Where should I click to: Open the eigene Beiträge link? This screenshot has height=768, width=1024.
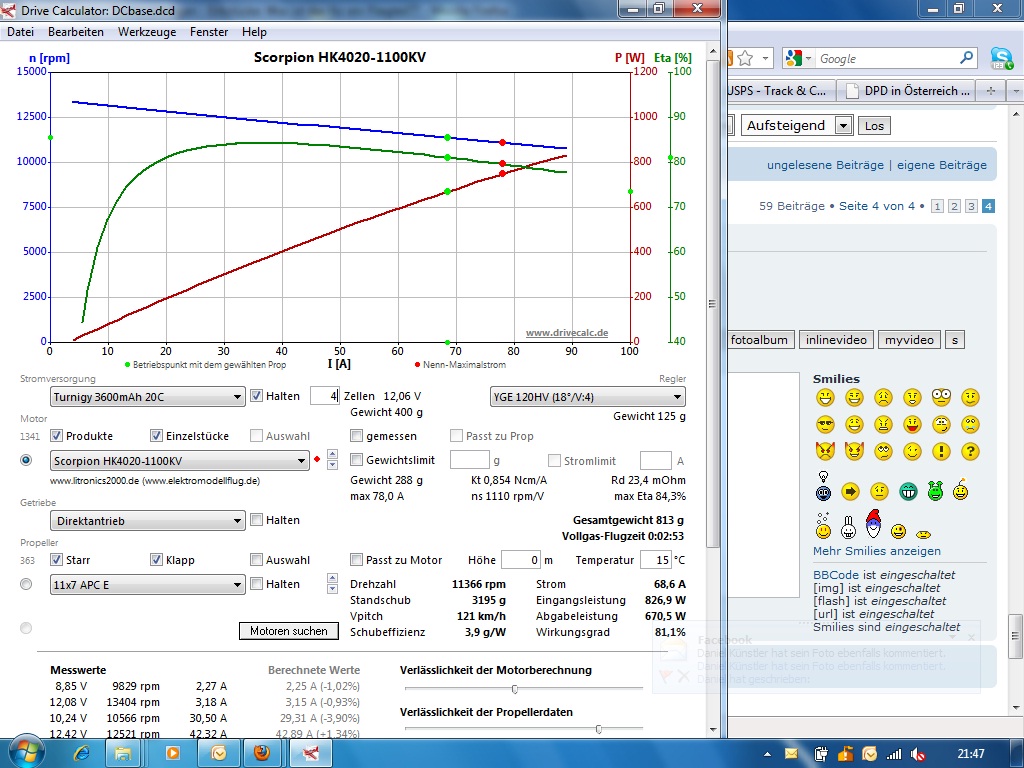pos(942,165)
